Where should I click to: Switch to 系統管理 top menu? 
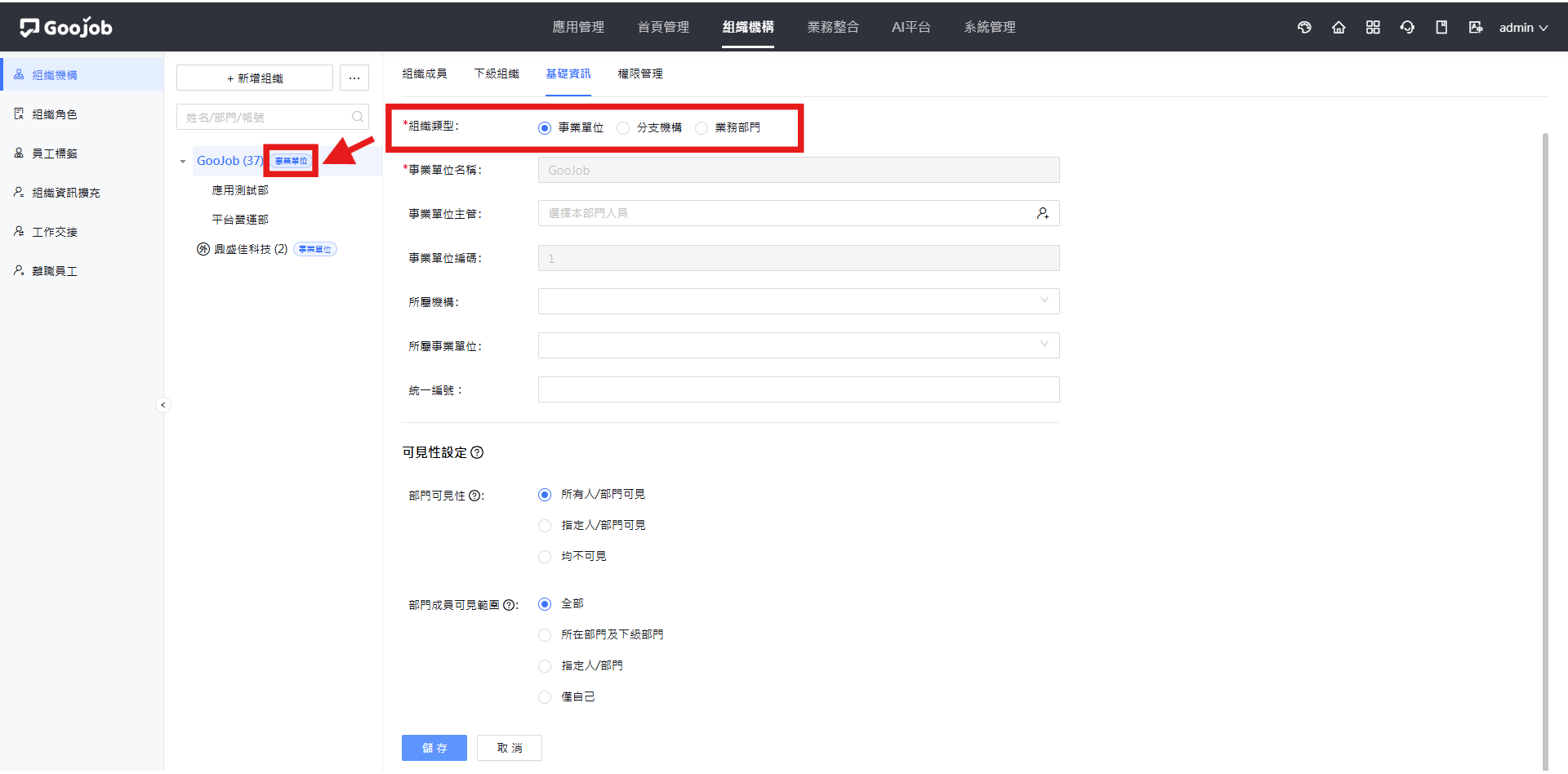(x=990, y=27)
